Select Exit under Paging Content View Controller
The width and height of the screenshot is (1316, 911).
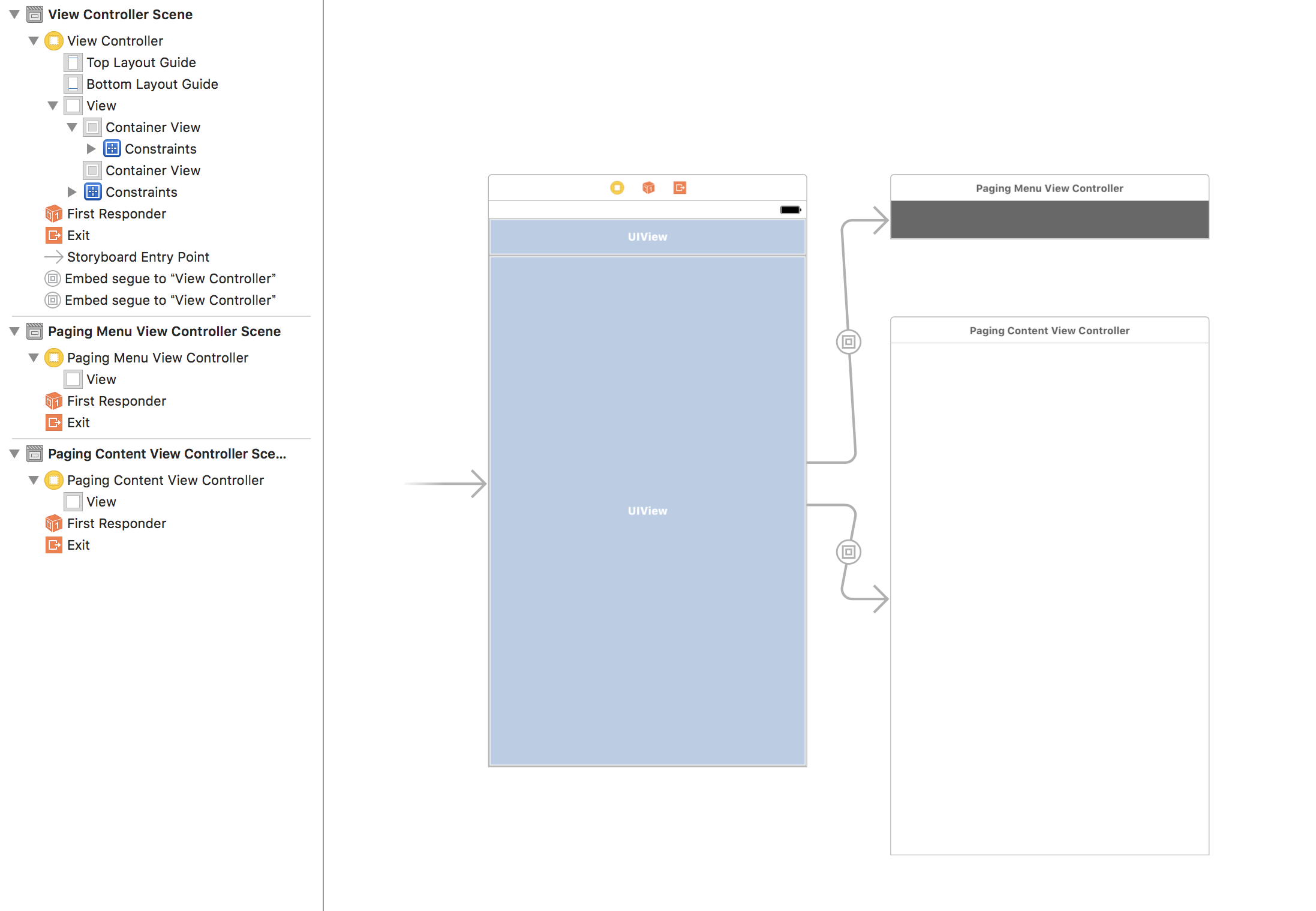coord(78,545)
